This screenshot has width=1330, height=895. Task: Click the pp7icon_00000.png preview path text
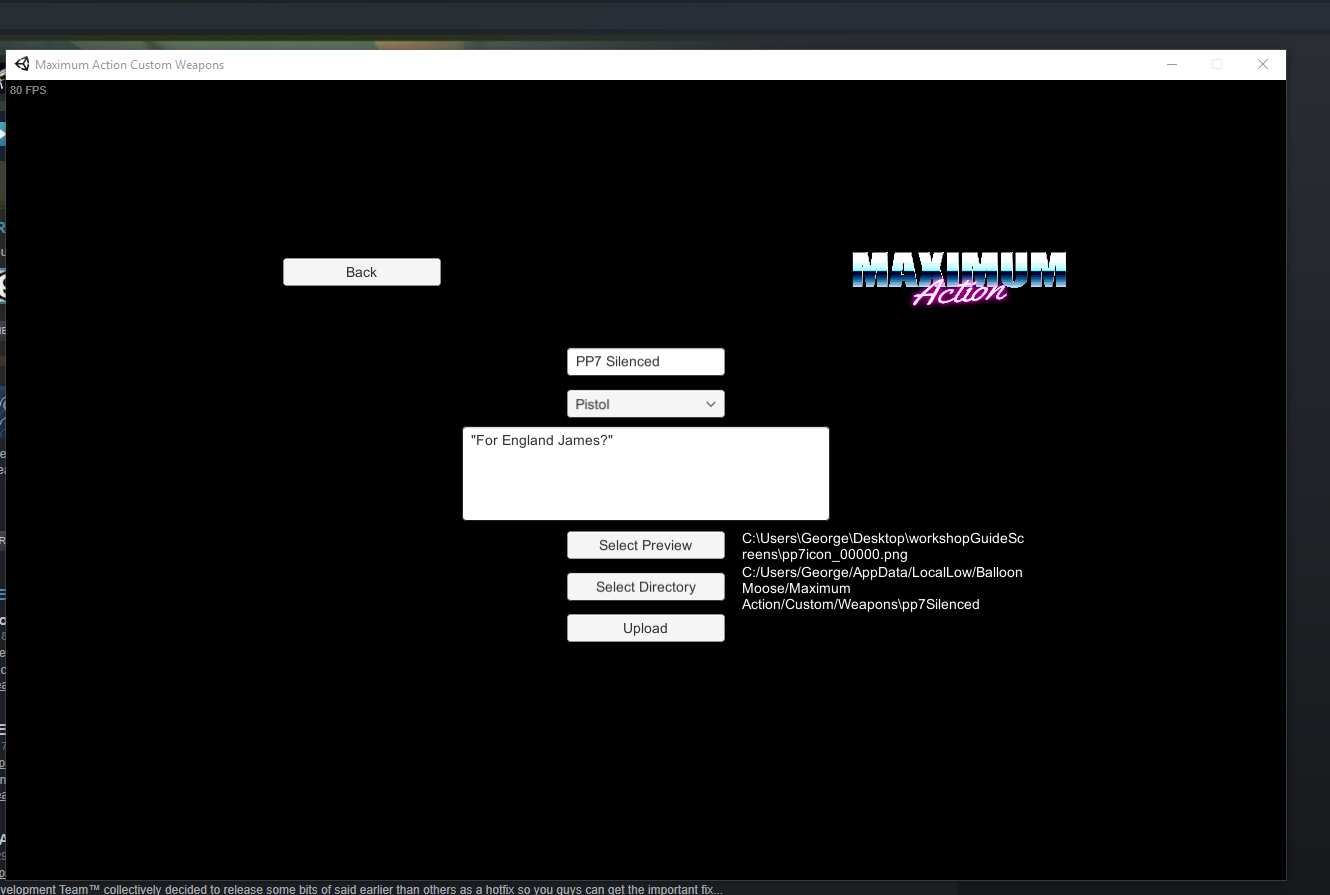pos(883,546)
